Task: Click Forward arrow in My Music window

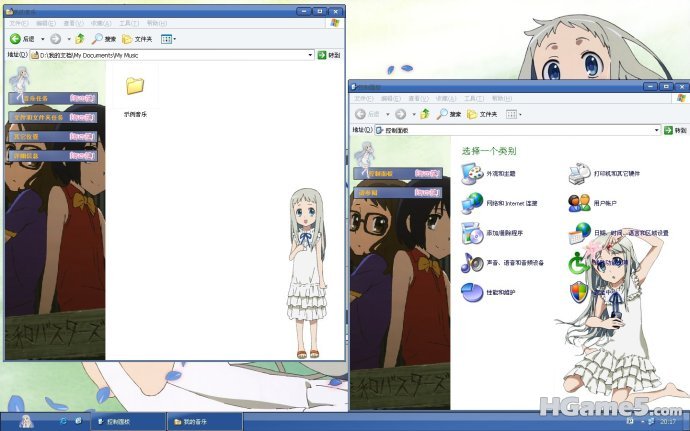Action: [x=55, y=39]
